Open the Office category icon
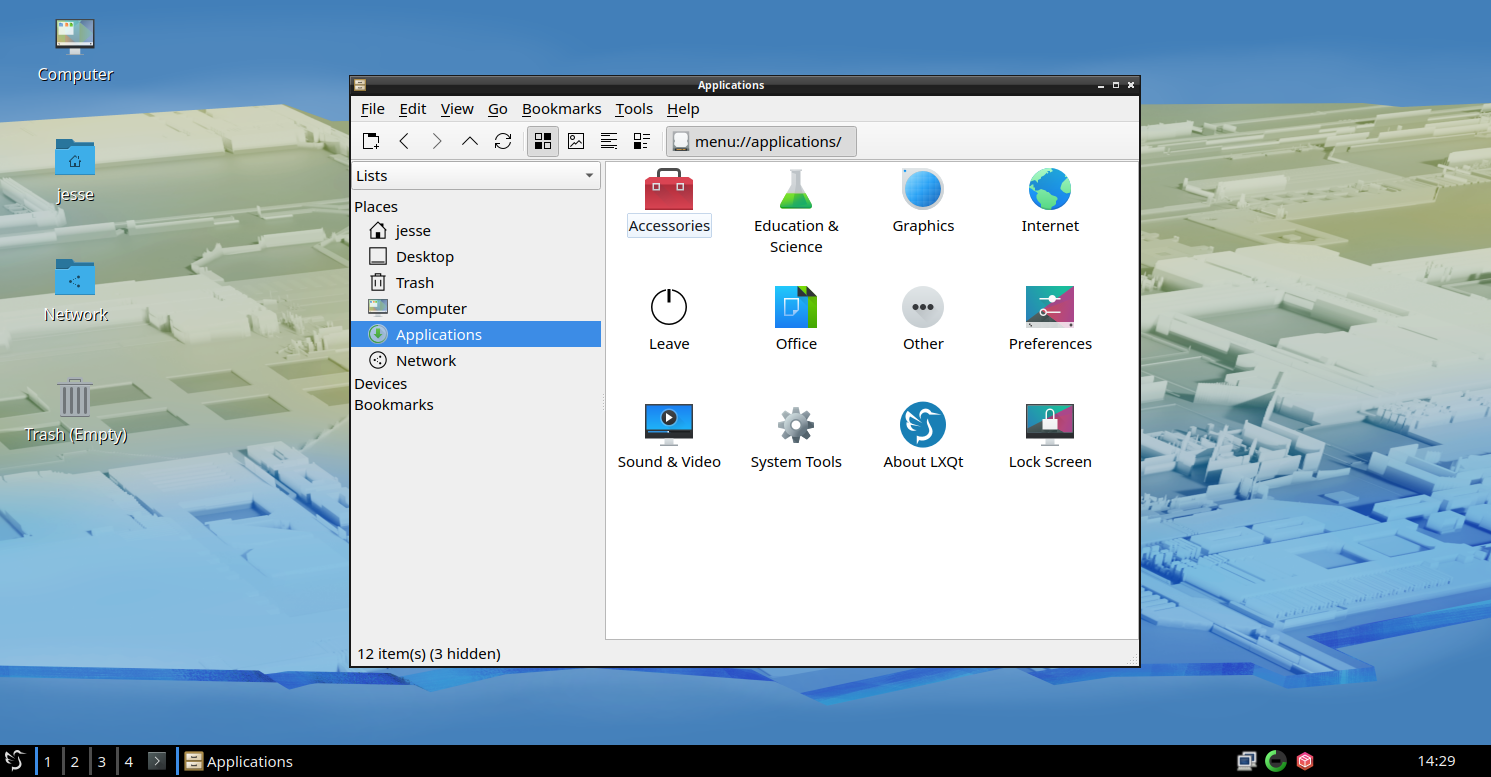1491x777 pixels. tap(796, 307)
